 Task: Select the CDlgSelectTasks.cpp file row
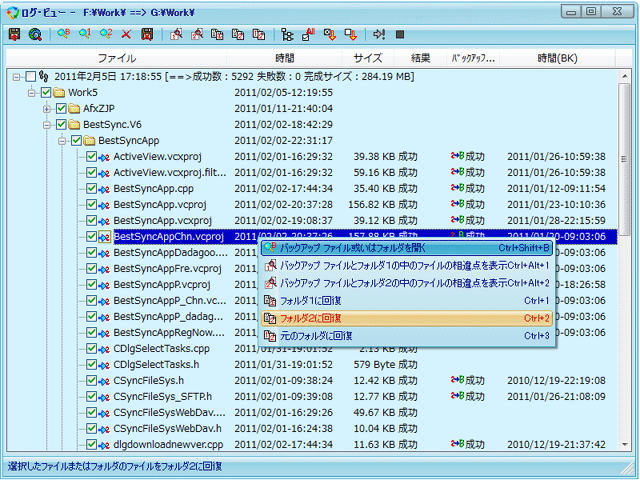[x=312, y=349]
